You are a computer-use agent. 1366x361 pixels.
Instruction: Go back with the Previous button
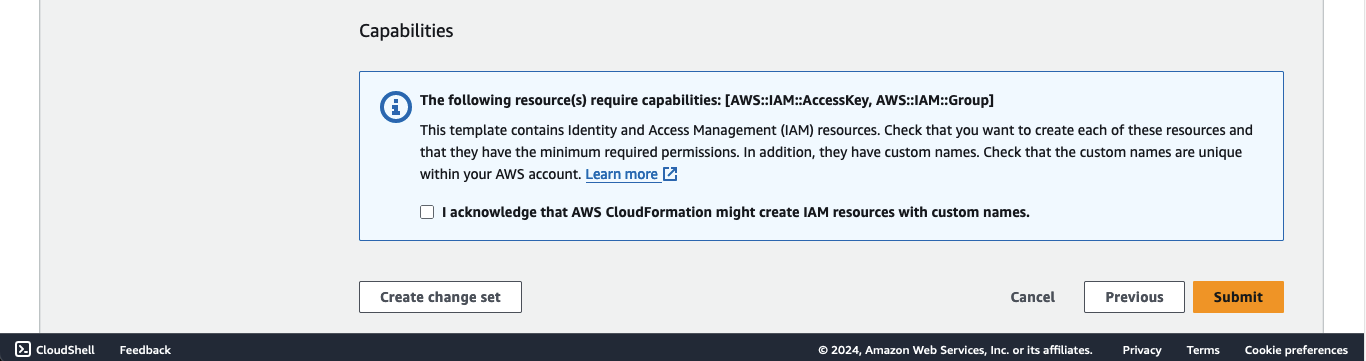pyautogui.click(x=1134, y=297)
